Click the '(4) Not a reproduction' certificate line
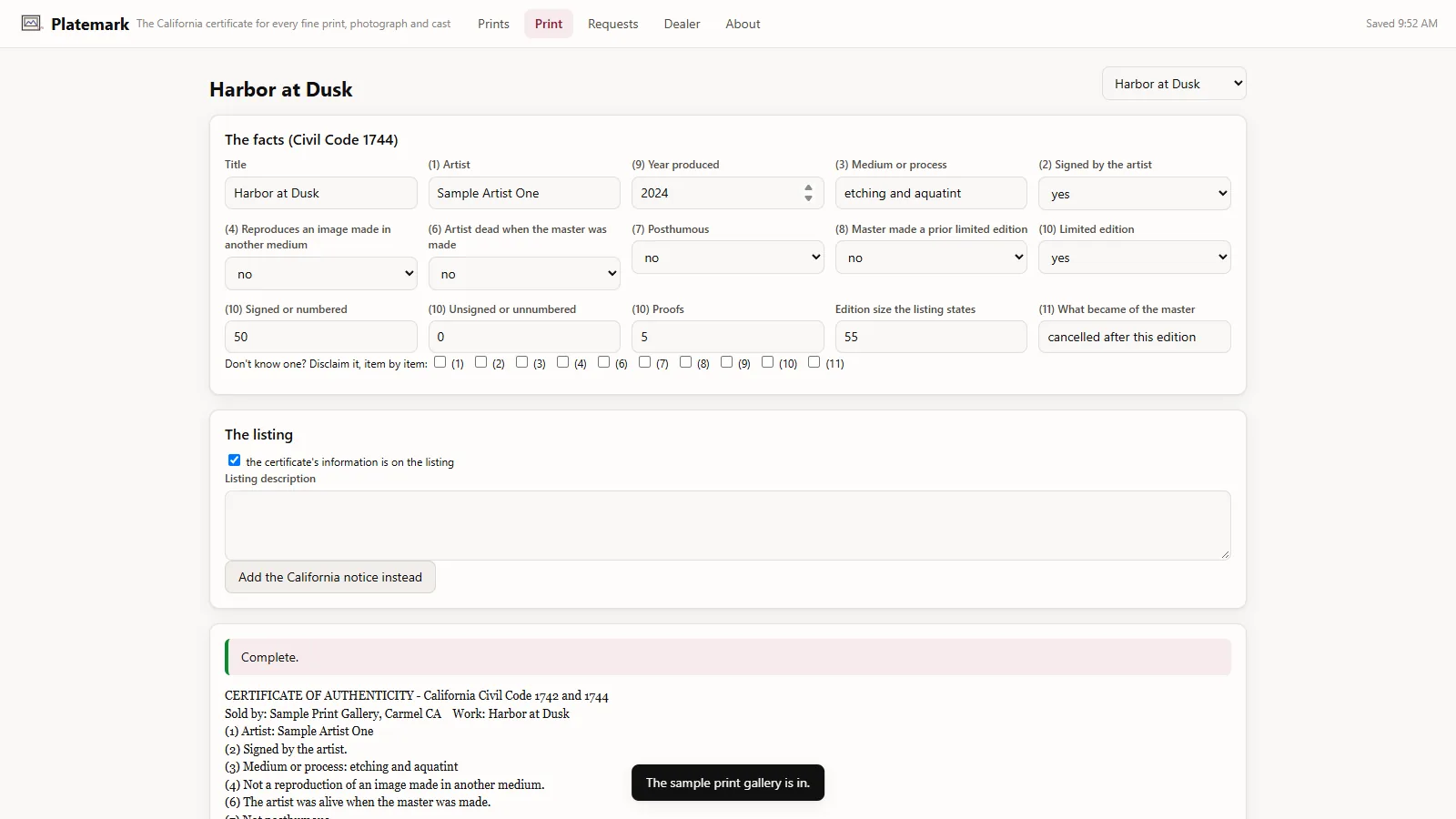 tap(384, 785)
